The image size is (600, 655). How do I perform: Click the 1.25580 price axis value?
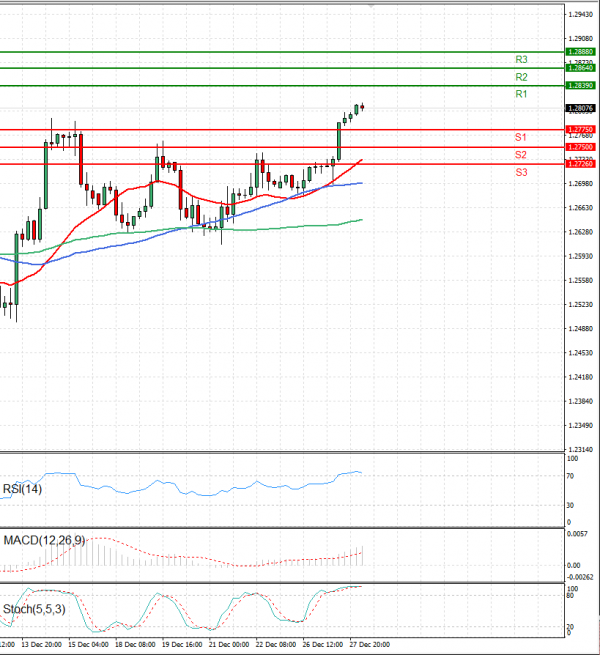pyautogui.click(x=581, y=281)
